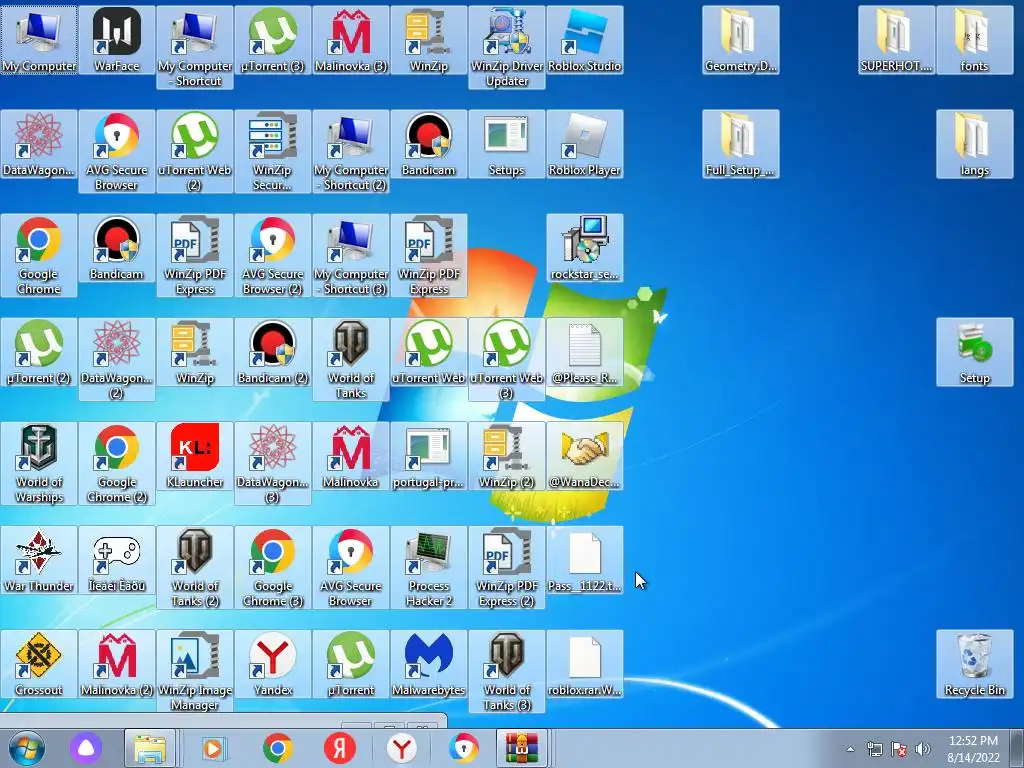Select the Google Chrome (3) shortcut
The height and width of the screenshot is (768, 1024).
273,567
